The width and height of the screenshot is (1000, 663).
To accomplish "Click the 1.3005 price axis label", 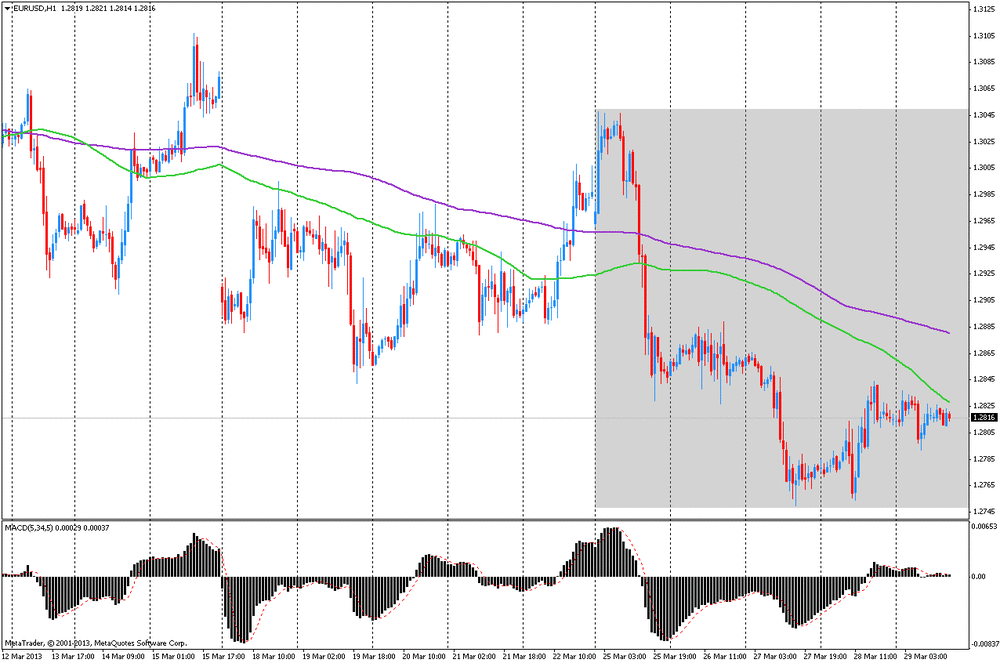I will (x=985, y=168).
